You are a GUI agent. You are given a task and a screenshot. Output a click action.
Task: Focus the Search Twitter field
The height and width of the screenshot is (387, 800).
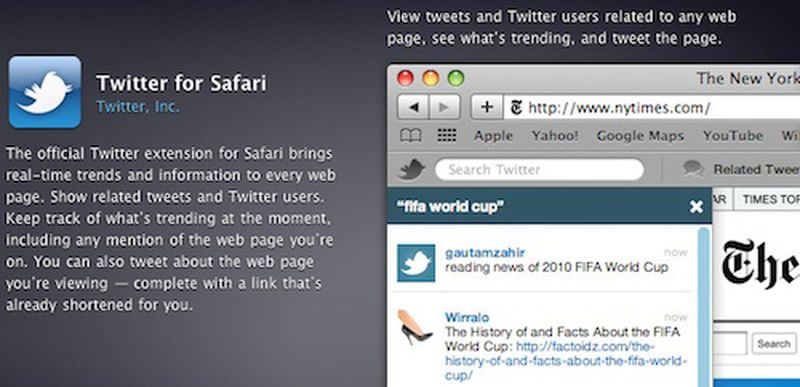[x=539, y=169]
